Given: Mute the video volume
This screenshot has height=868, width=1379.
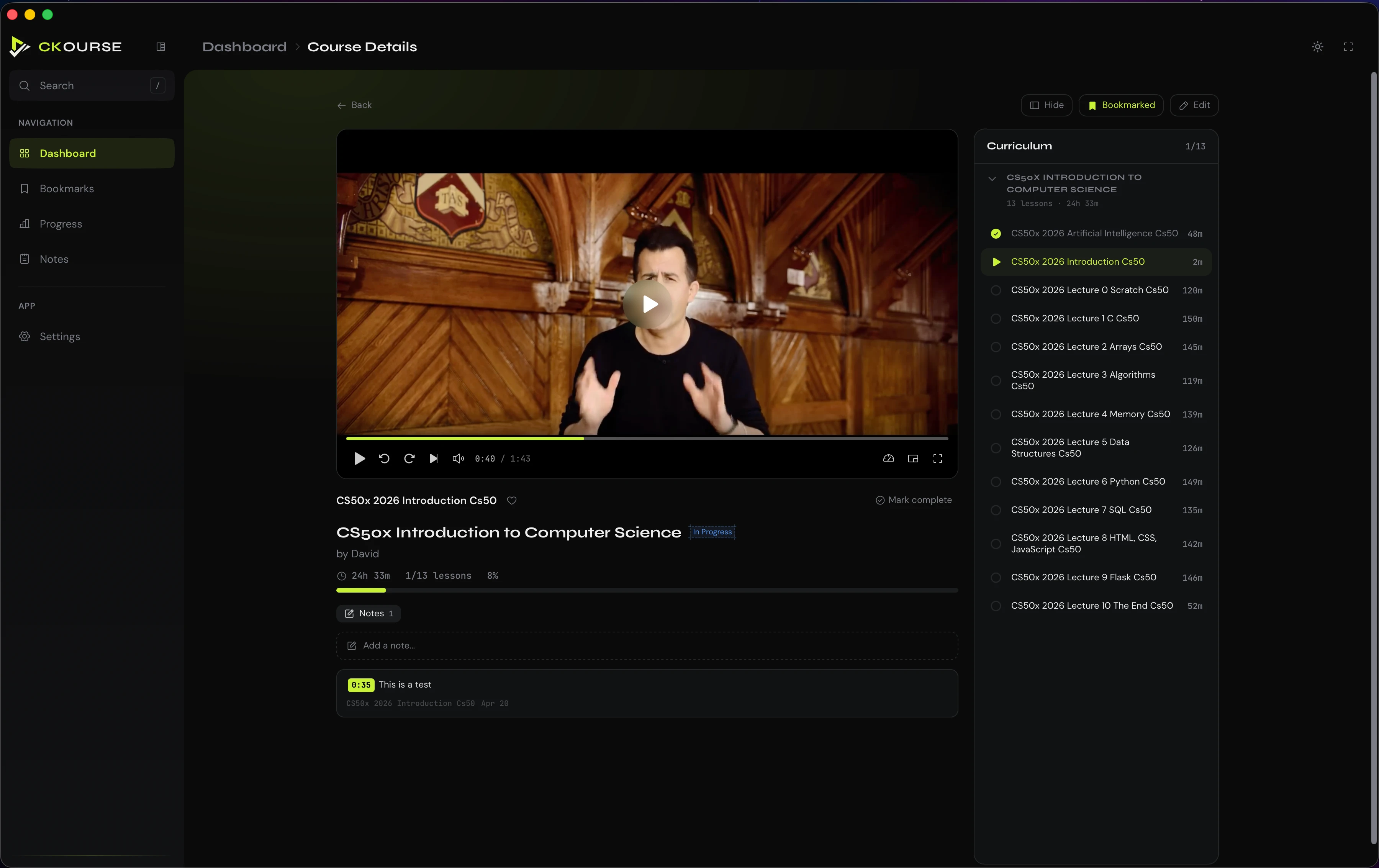Looking at the screenshot, I should tap(458, 459).
